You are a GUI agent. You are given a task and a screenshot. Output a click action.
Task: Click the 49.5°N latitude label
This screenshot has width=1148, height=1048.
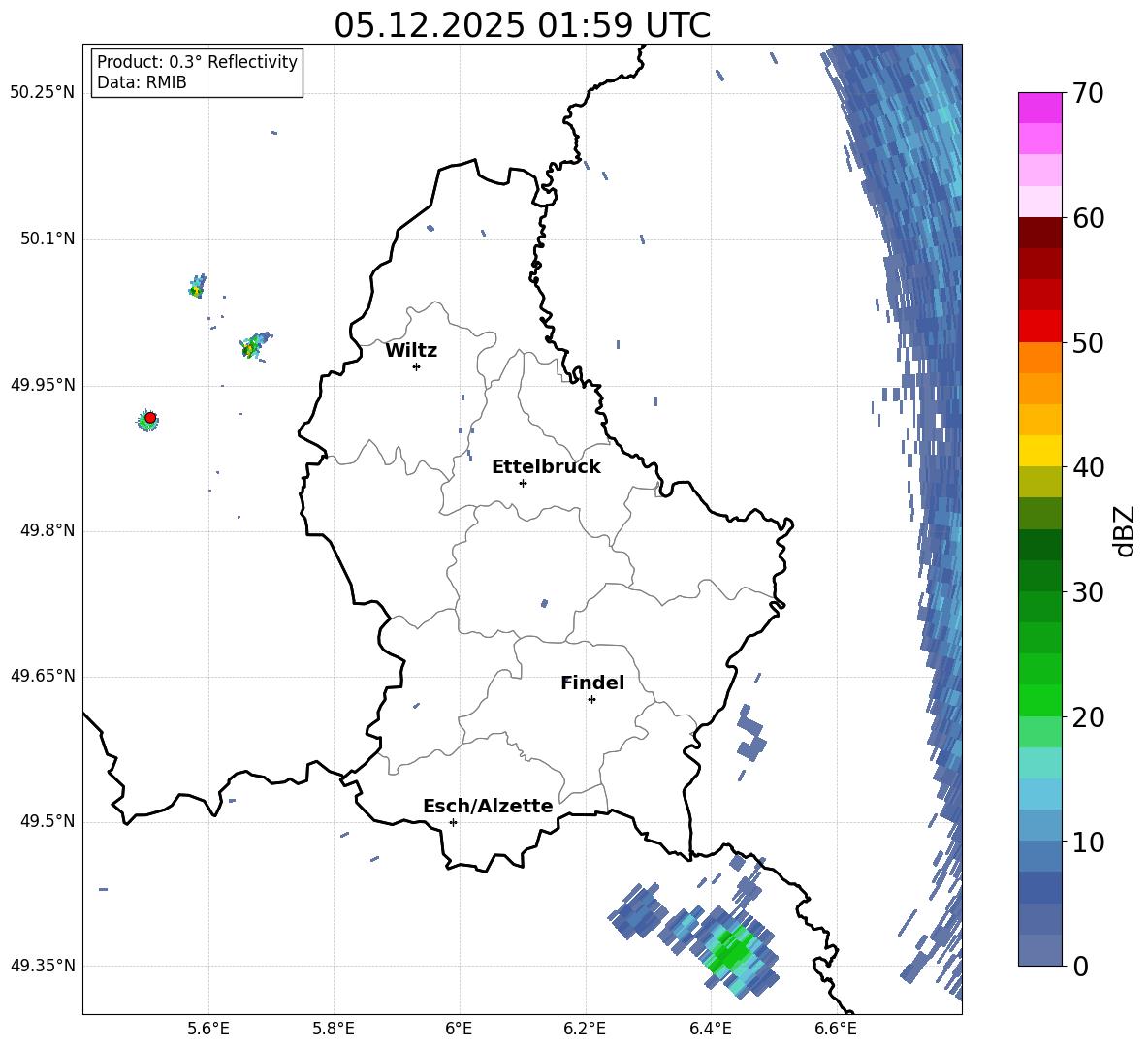47,821
